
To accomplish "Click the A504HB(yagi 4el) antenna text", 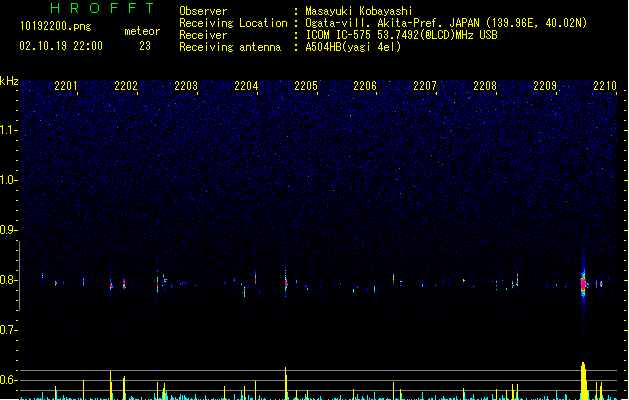I will tap(353, 47).
